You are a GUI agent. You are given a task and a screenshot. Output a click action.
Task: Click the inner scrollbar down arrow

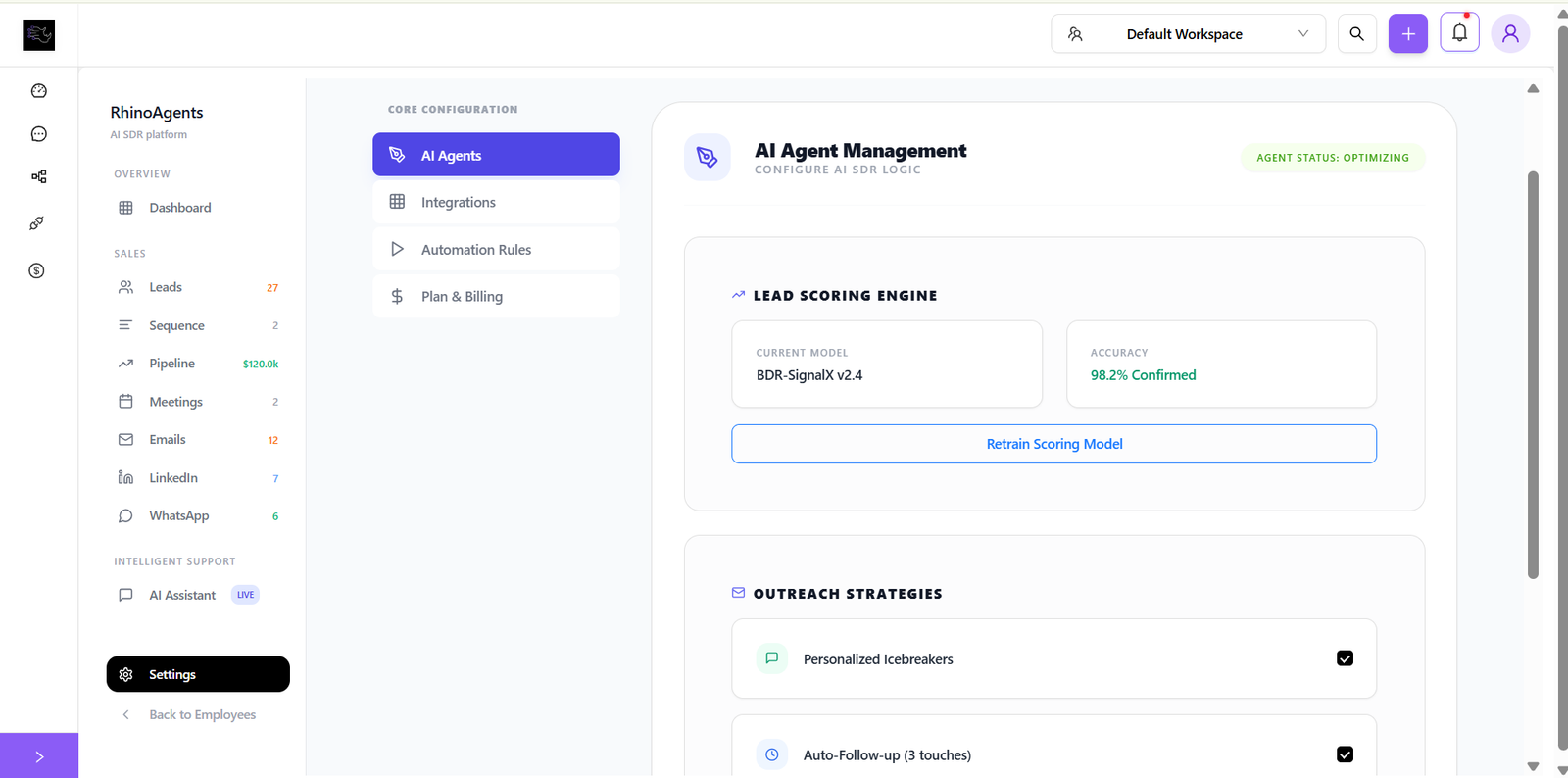(1534, 766)
